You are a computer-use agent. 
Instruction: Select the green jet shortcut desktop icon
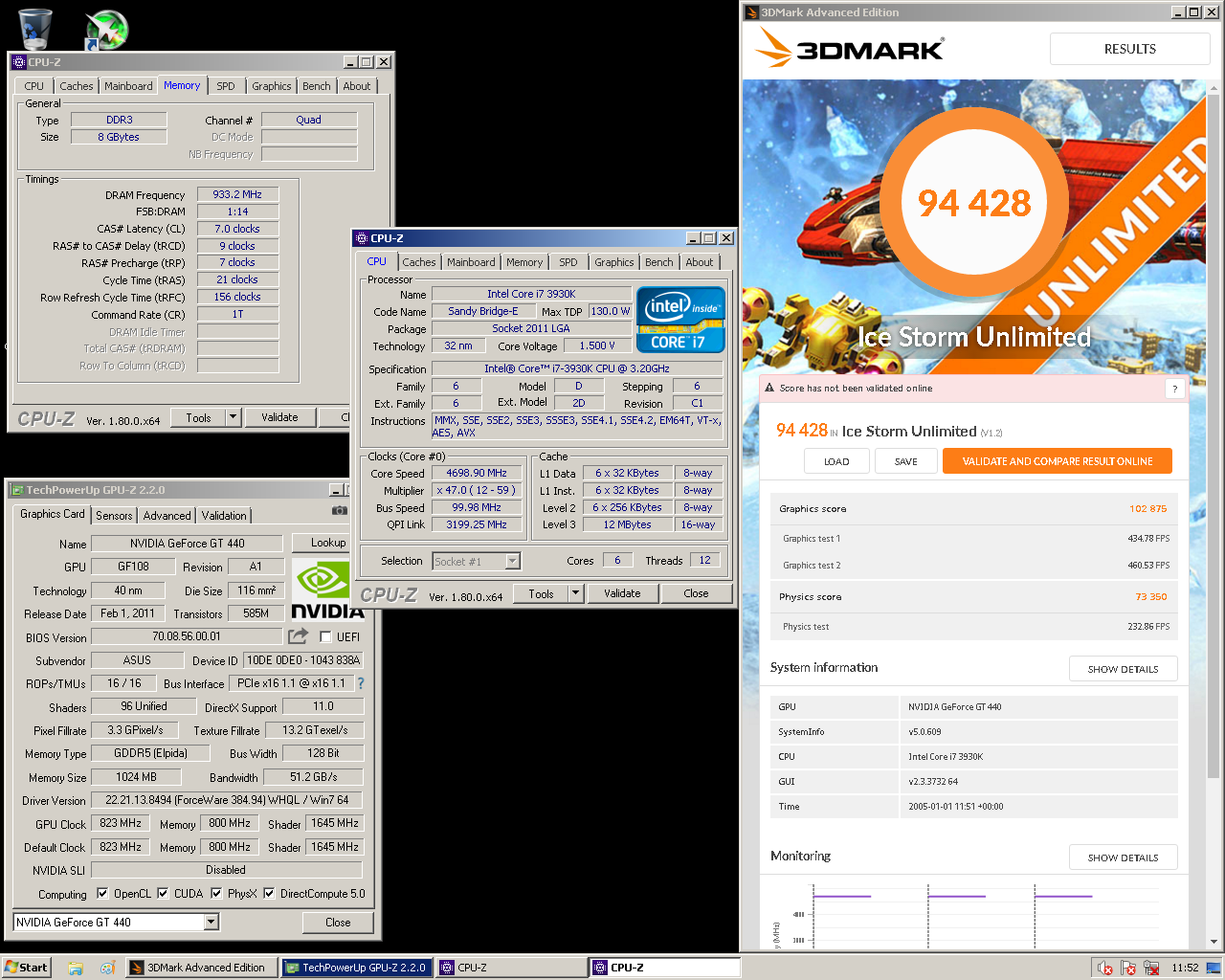(x=106, y=30)
